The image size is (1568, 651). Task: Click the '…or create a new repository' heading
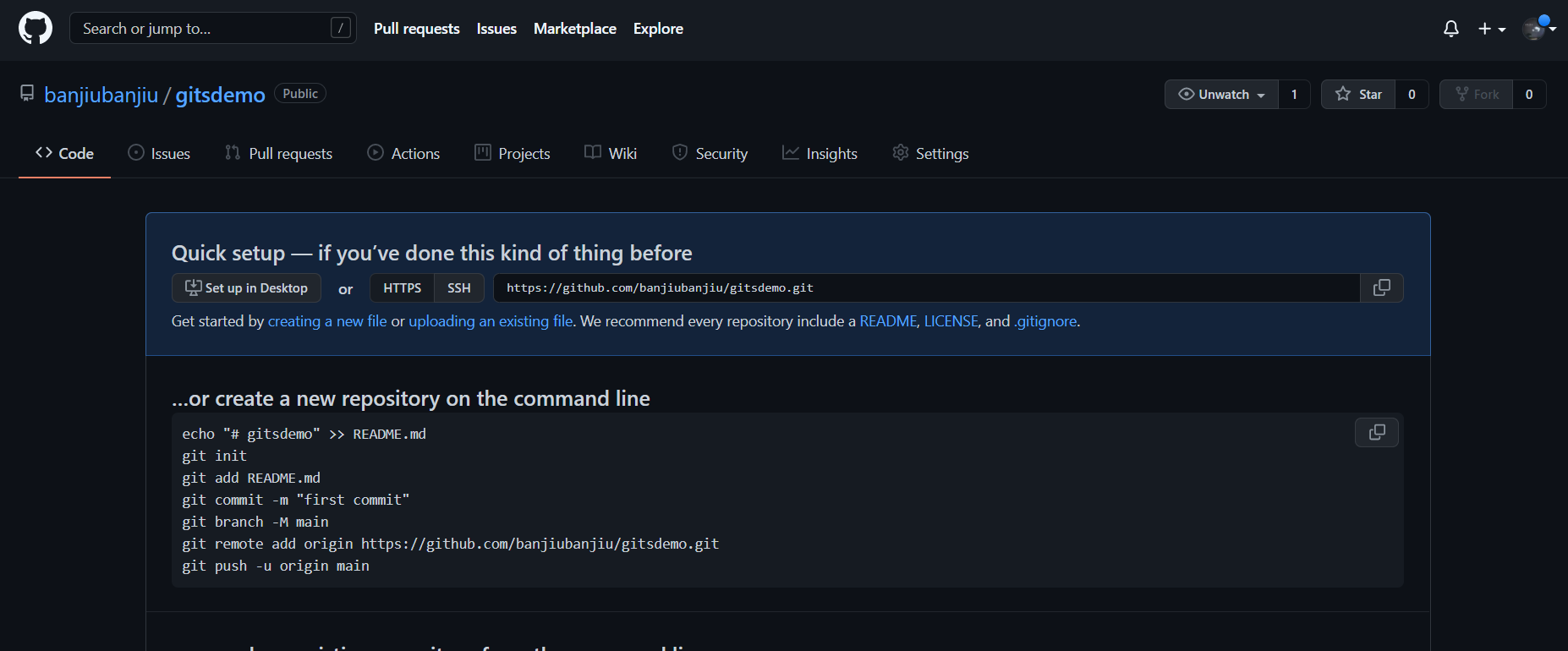coord(411,398)
